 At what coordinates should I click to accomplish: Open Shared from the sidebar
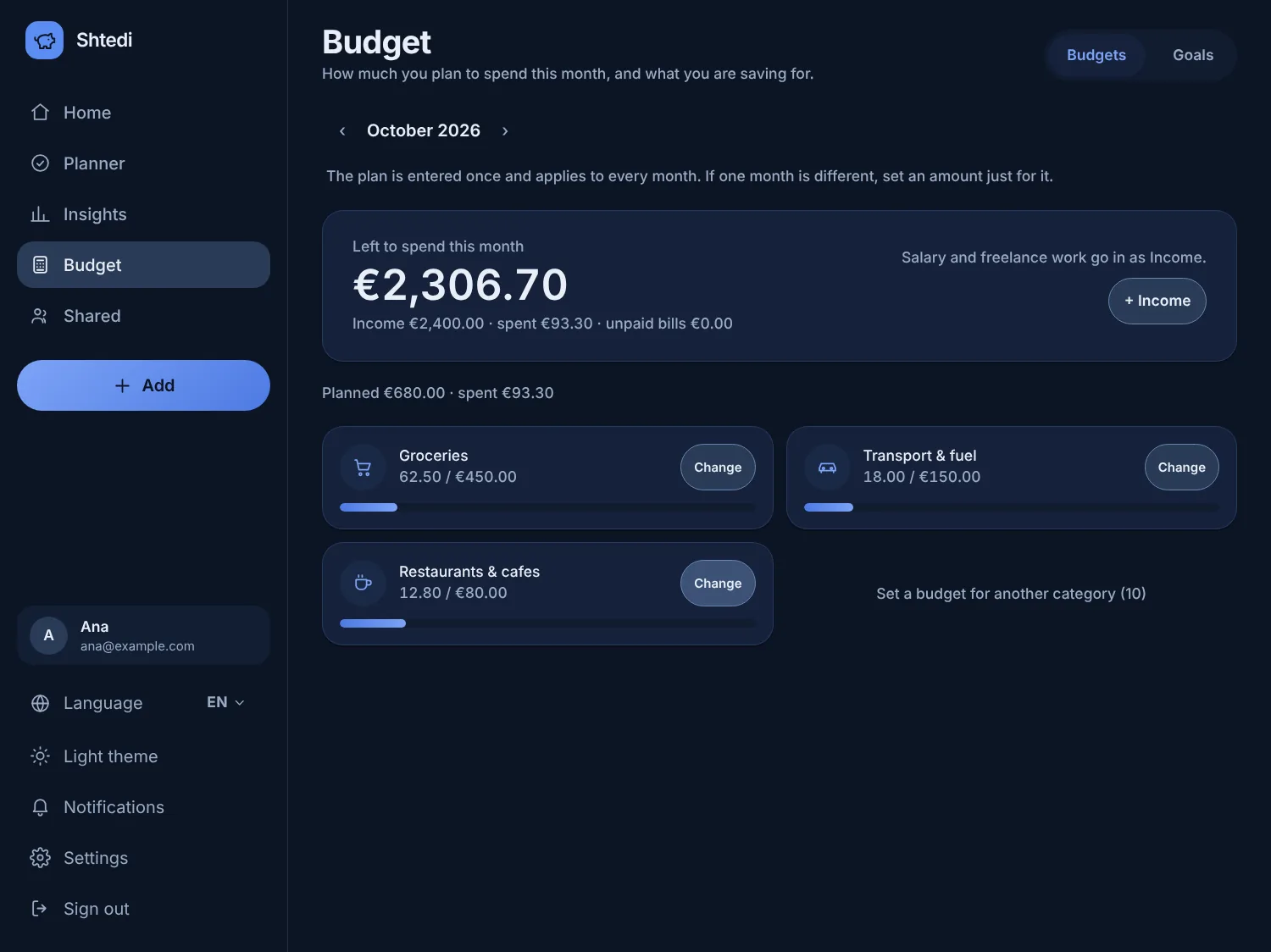click(143, 316)
